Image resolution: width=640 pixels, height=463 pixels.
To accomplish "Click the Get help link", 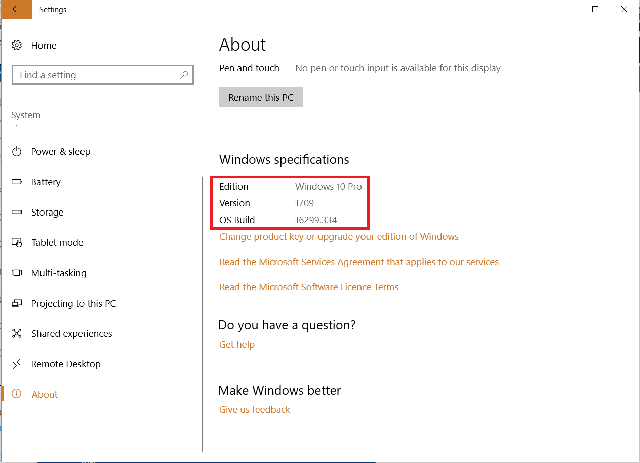I will (237, 345).
